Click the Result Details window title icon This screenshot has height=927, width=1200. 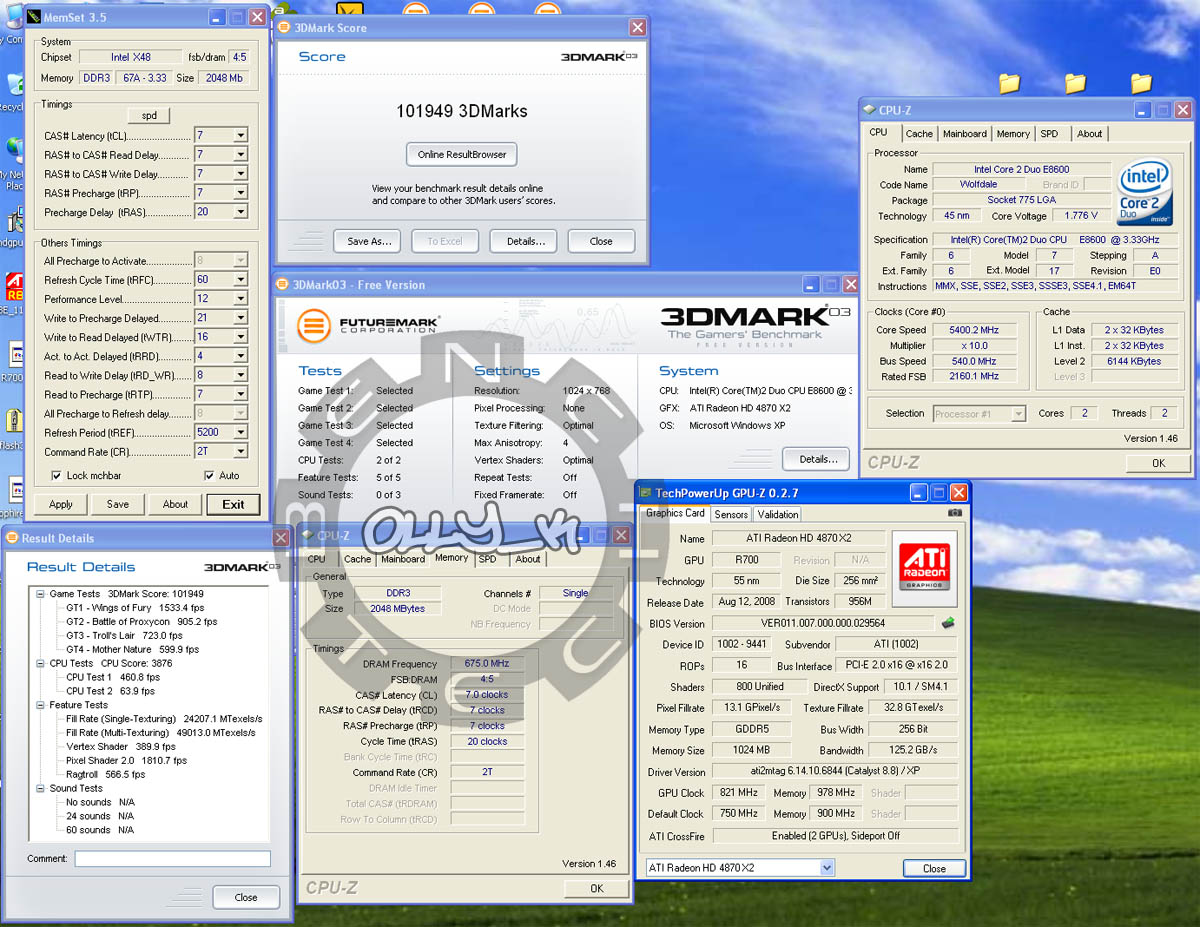[11, 538]
